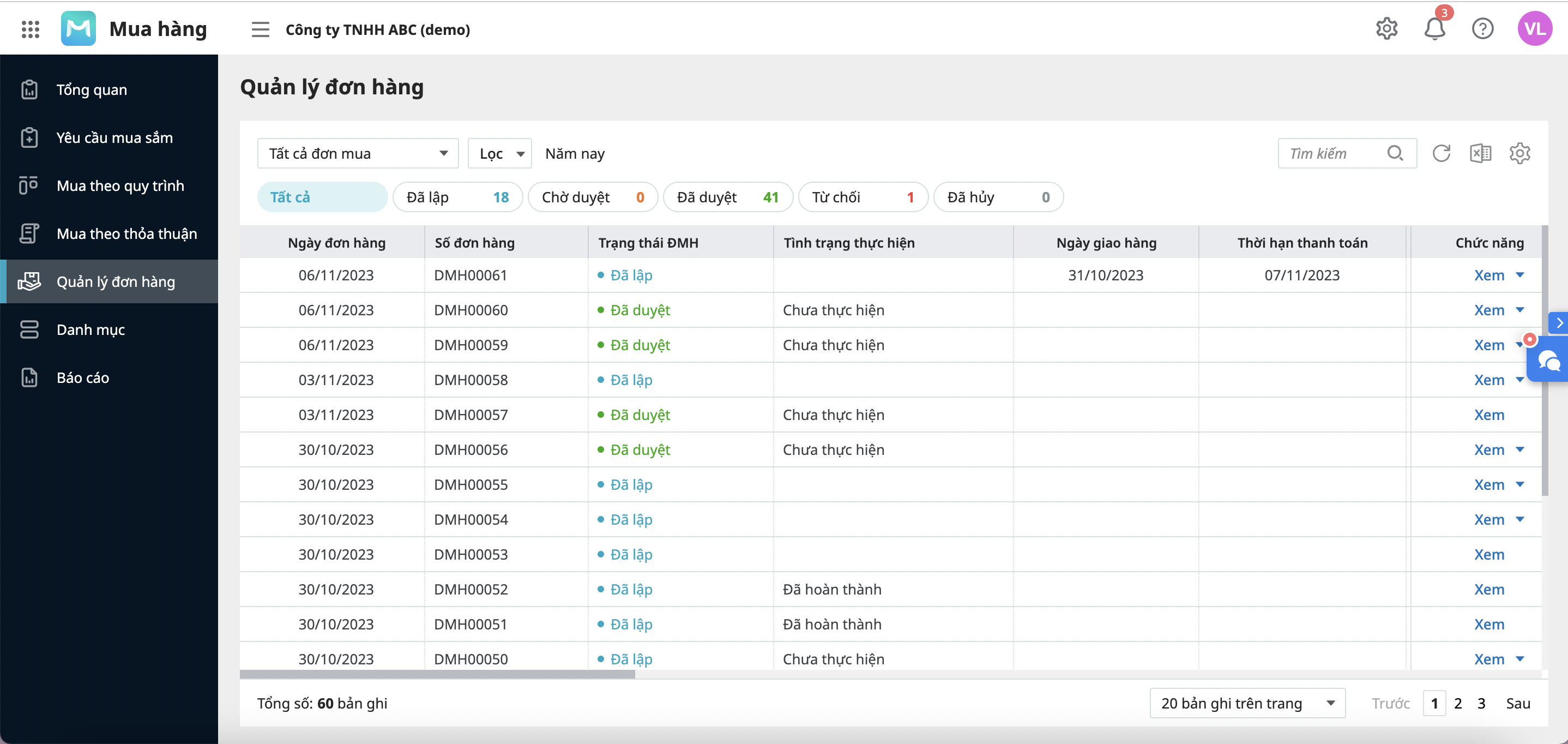Select the Đã lập status tab
Image resolution: width=1568 pixels, height=744 pixels.
[x=457, y=197]
